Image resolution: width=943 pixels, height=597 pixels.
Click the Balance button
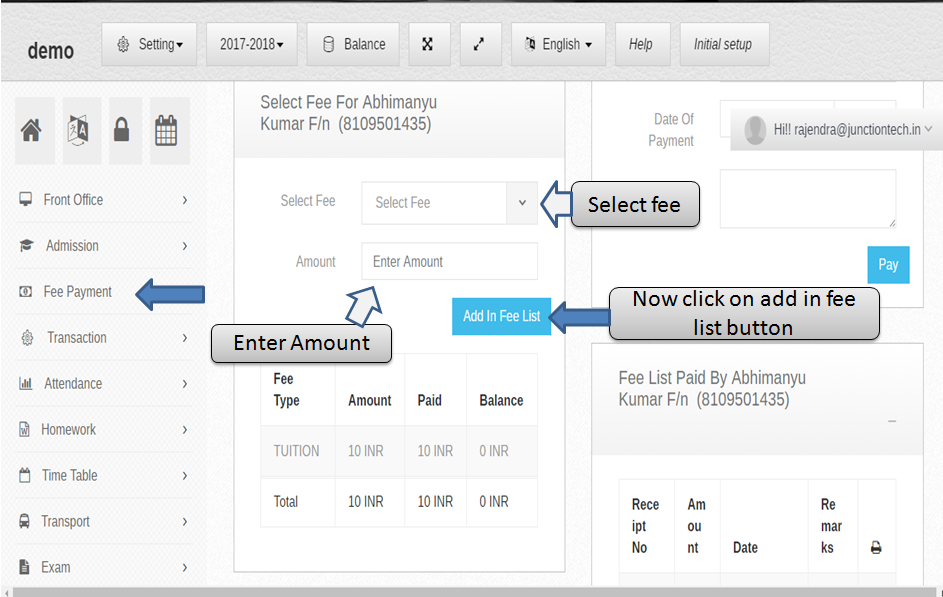pos(353,44)
